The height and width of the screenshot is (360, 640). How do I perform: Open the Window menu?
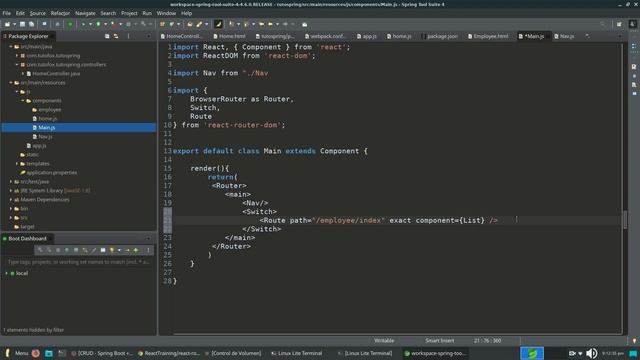pos(166,13)
